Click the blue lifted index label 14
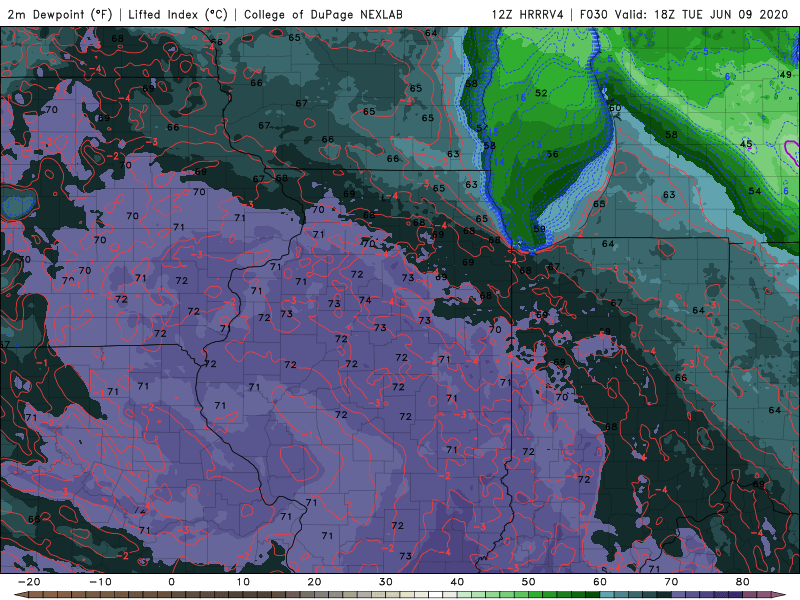This screenshot has height=600, width=800. tap(499, 162)
